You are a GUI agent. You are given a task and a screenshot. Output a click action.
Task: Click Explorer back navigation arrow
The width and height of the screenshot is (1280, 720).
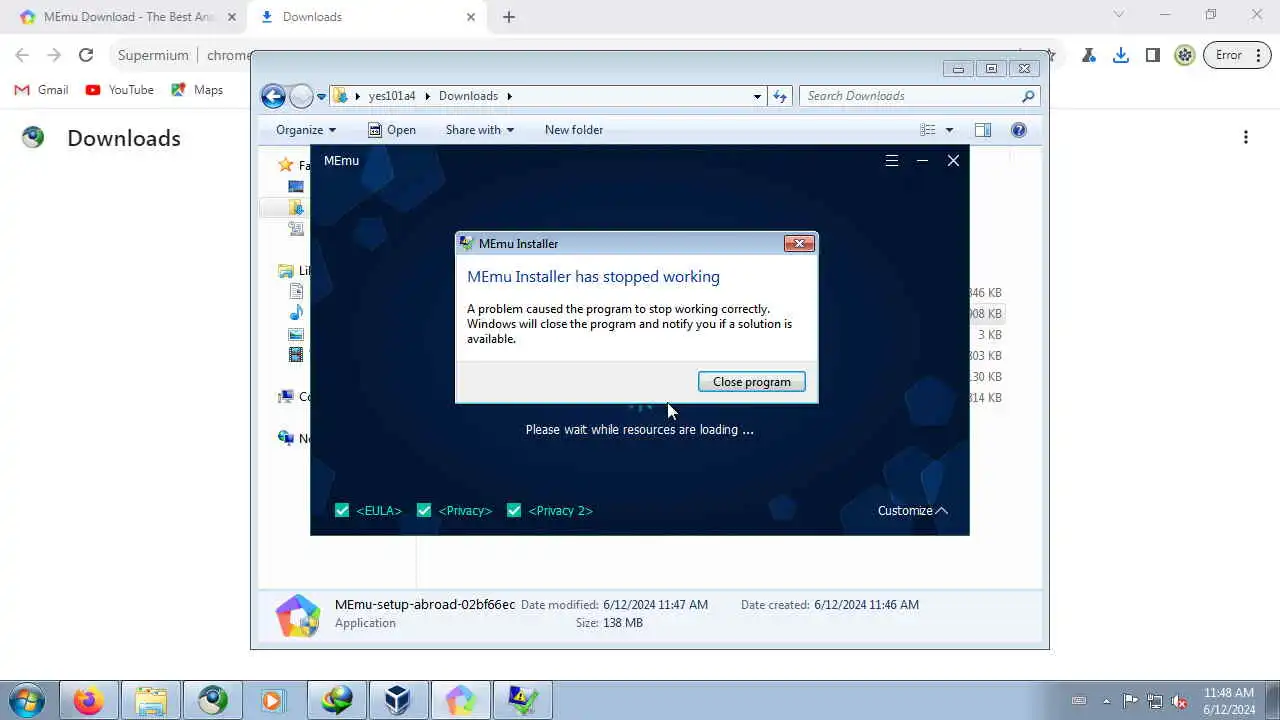pyautogui.click(x=273, y=96)
